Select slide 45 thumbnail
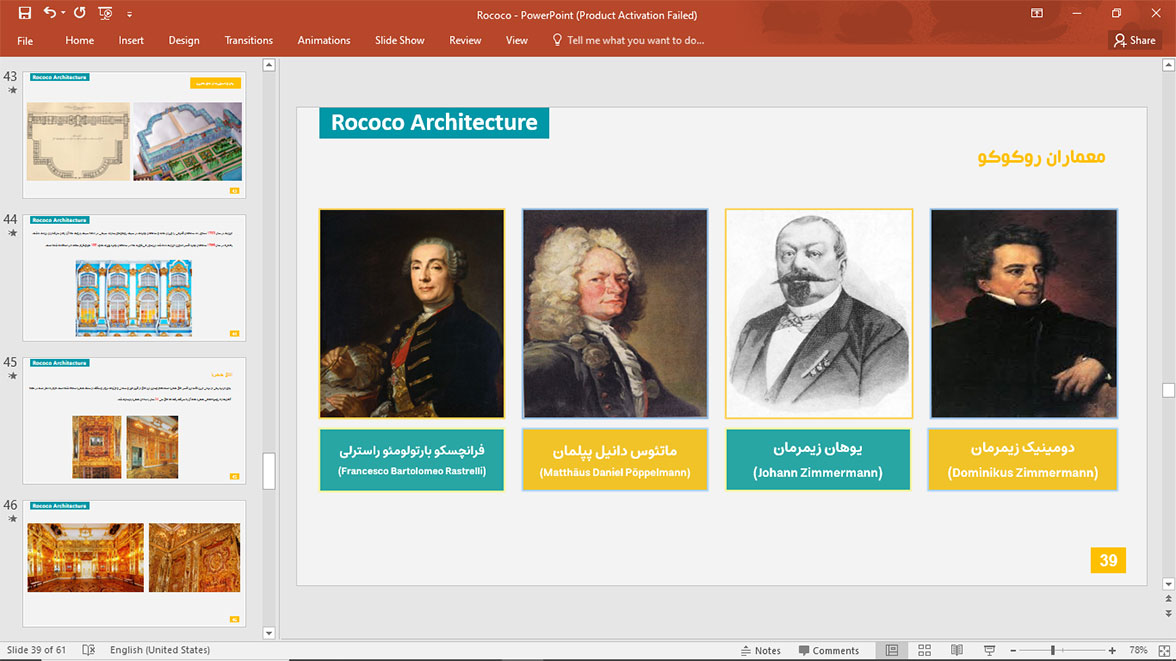Viewport: 1176px width, 661px height. 134,420
